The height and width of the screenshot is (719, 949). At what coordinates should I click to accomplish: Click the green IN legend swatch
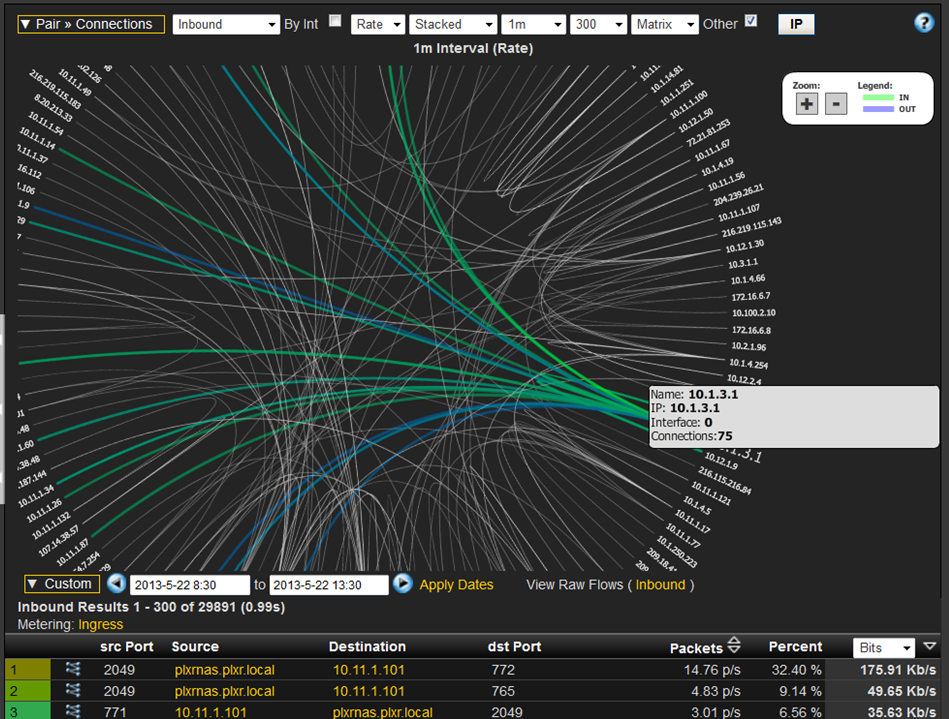click(877, 97)
